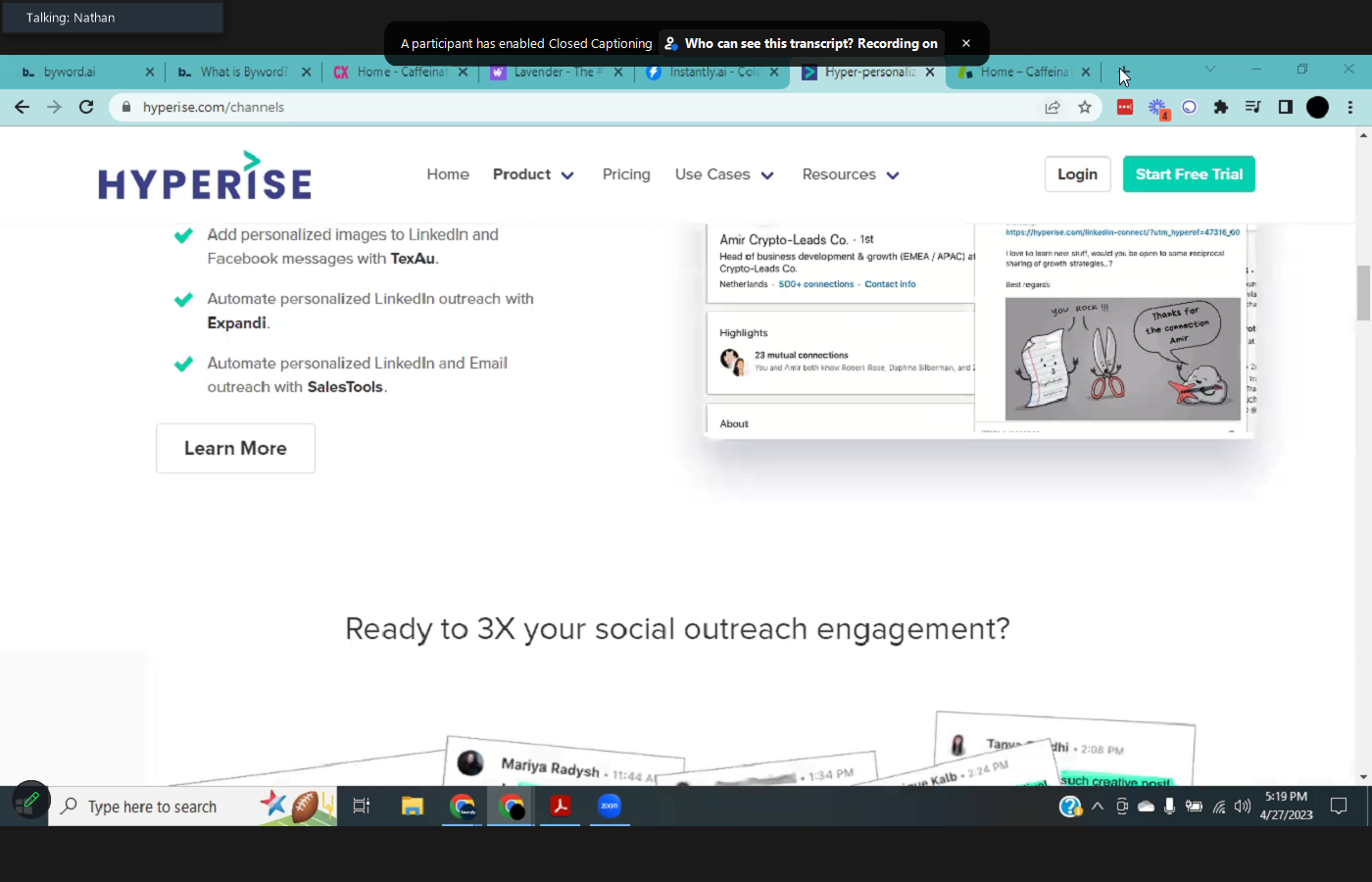Click the Hyperise logo
1372x882 pixels.
205,176
